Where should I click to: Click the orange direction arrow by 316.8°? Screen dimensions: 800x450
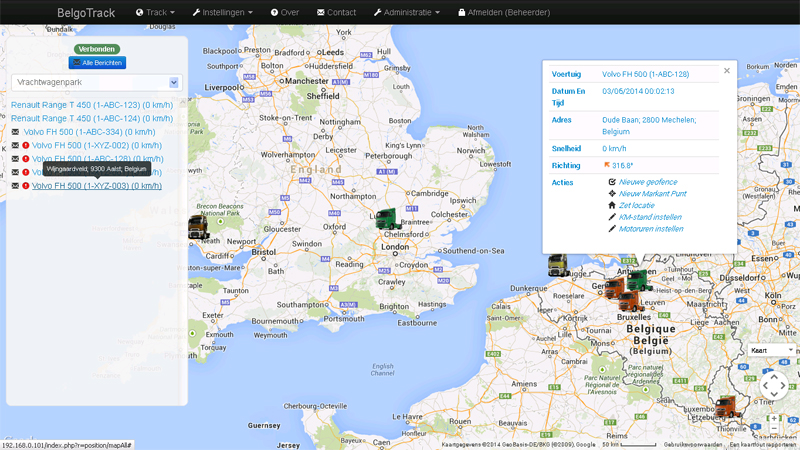[x=607, y=165]
